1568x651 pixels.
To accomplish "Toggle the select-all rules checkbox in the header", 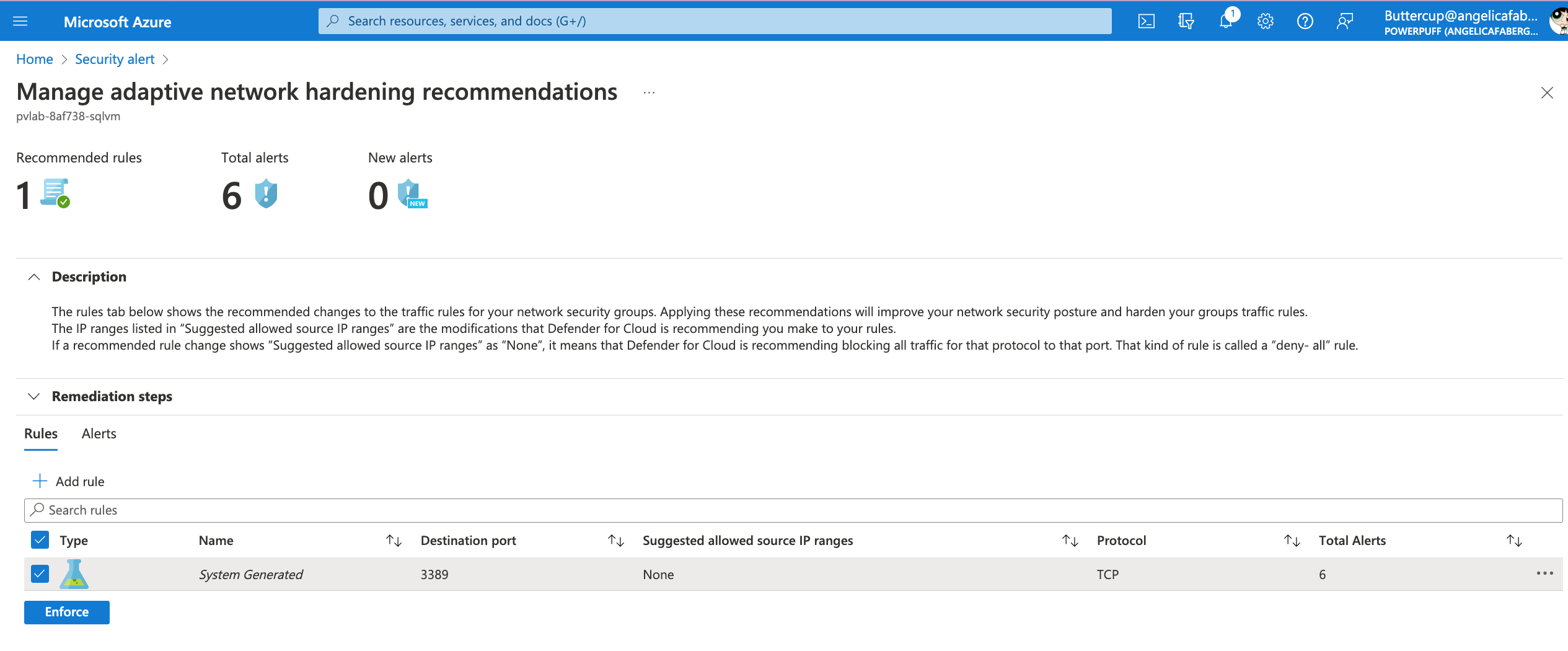I will (40, 540).
